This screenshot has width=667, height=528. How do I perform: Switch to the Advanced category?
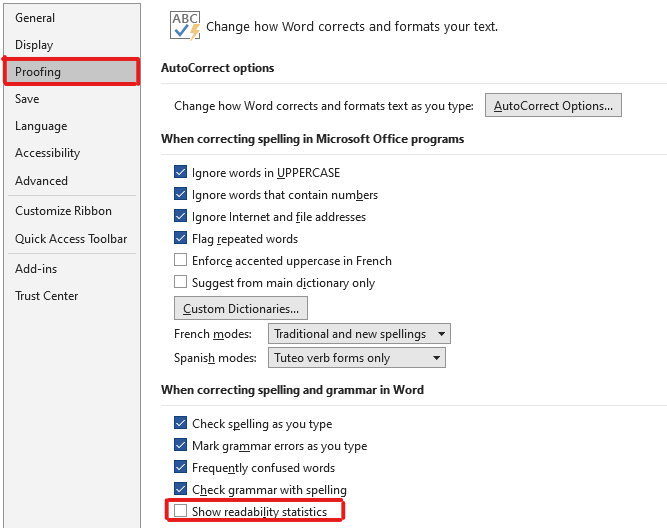(x=41, y=181)
